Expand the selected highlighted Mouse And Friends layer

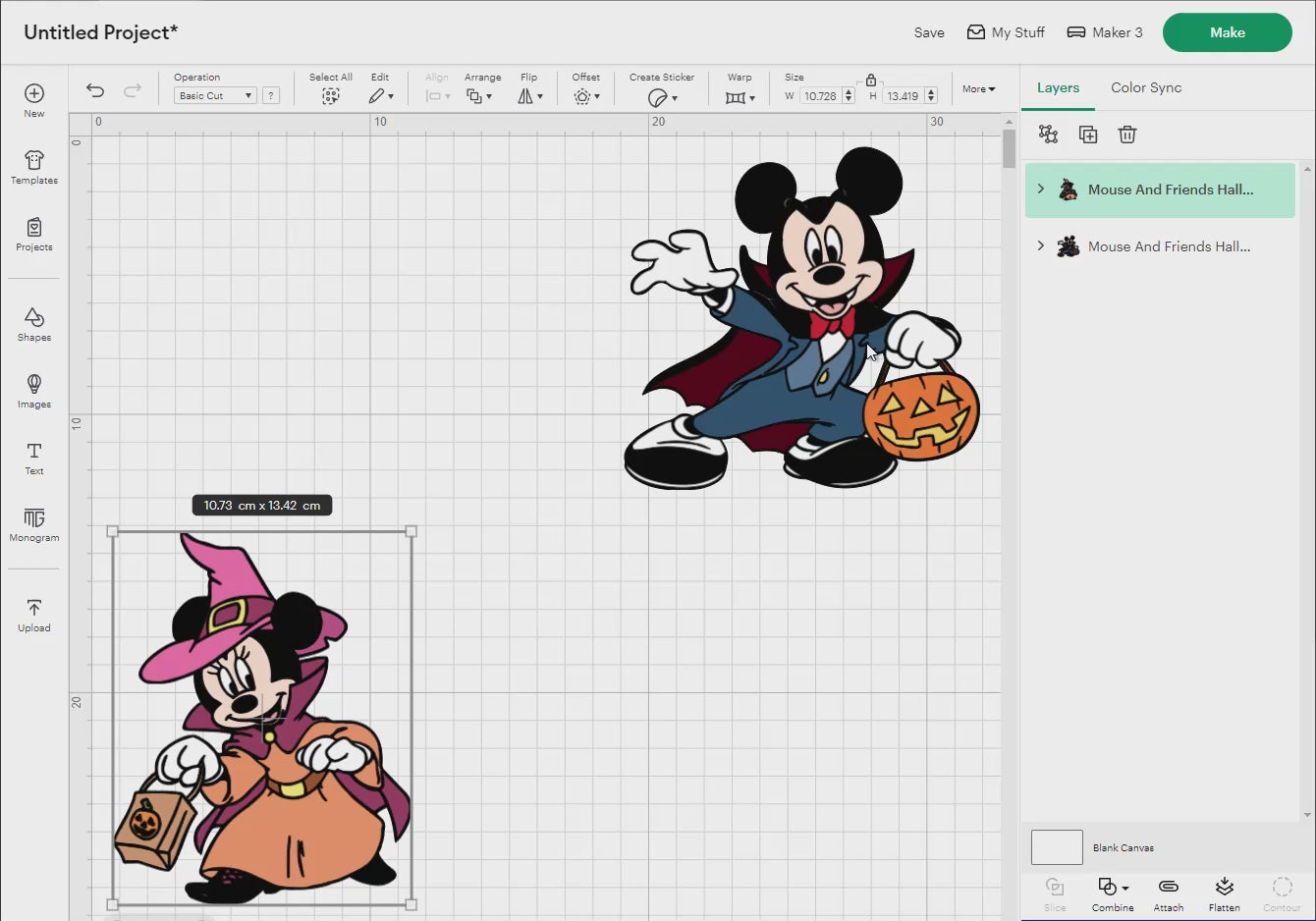click(x=1041, y=189)
